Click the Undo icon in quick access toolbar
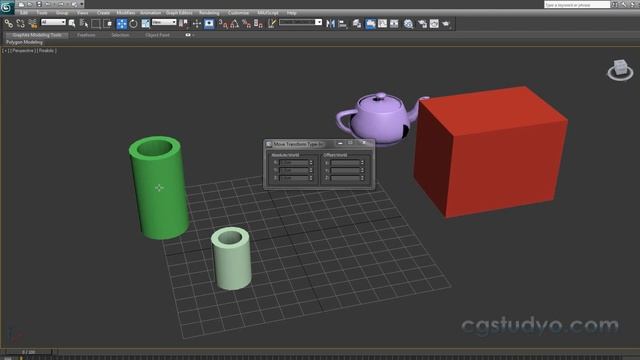Image resolution: width=640 pixels, height=360 pixels. (x=48, y=4)
